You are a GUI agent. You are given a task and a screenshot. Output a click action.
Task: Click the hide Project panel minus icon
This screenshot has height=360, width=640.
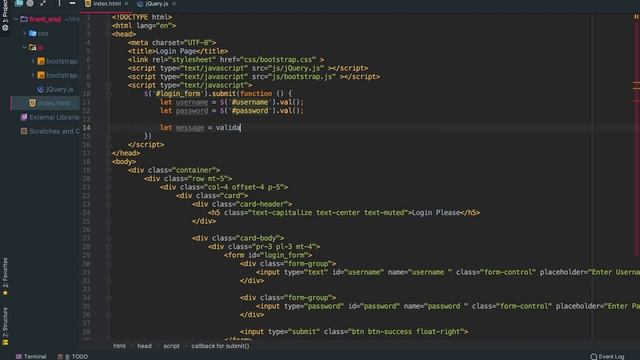pyautogui.click(x=72, y=3)
